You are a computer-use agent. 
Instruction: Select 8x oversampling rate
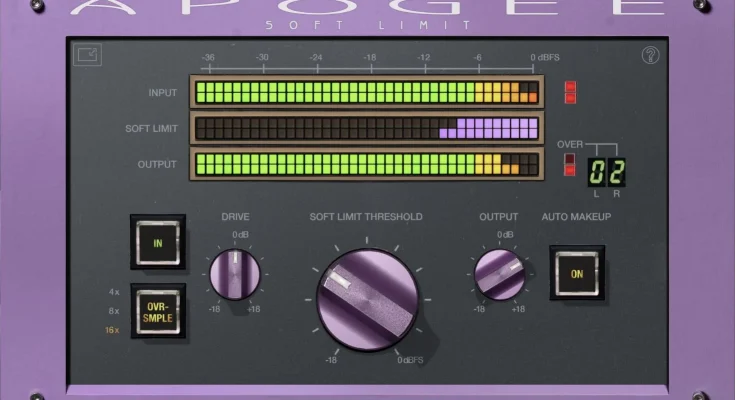pos(114,311)
